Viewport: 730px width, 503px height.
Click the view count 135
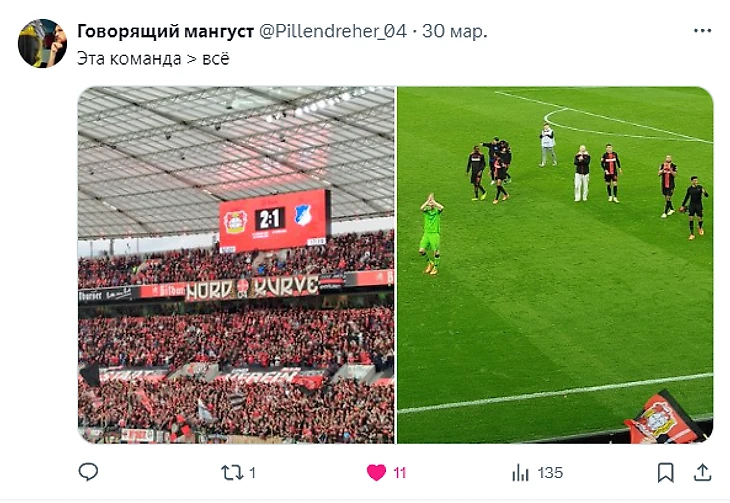[550, 473]
